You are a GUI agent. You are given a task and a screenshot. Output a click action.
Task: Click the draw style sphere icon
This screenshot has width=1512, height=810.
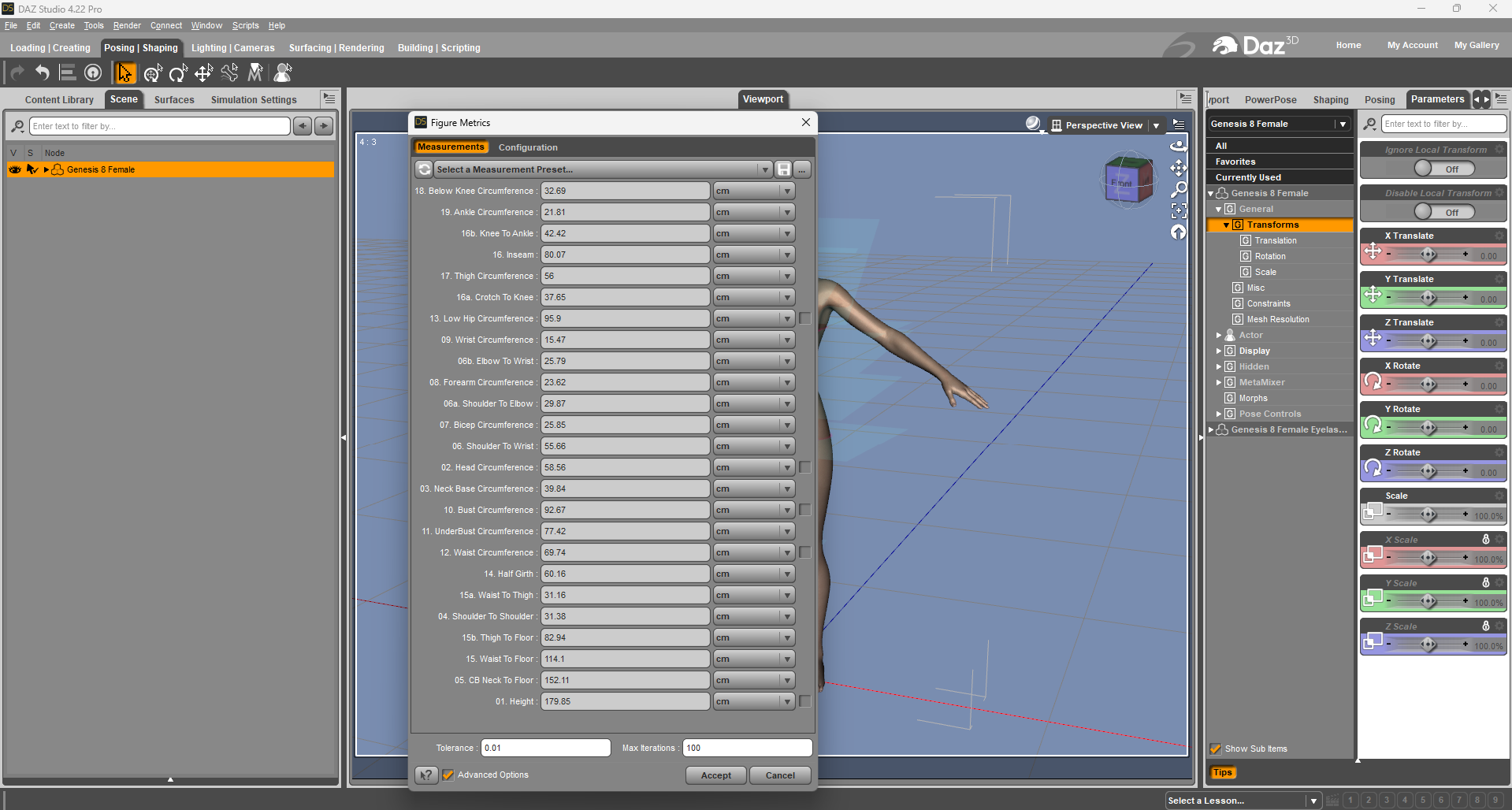tap(1033, 124)
